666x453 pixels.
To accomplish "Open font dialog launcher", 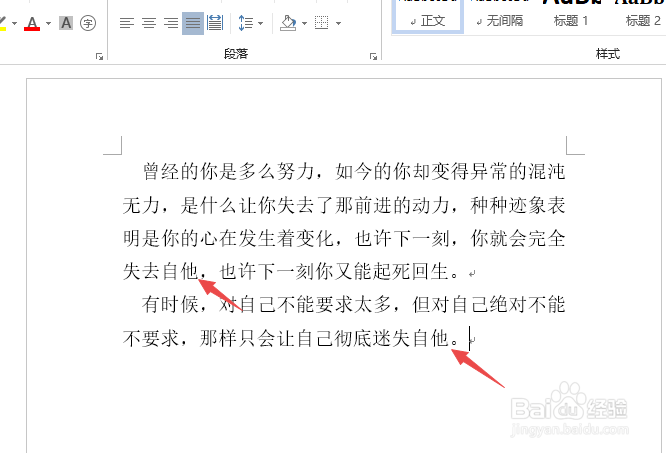I will (99, 56).
